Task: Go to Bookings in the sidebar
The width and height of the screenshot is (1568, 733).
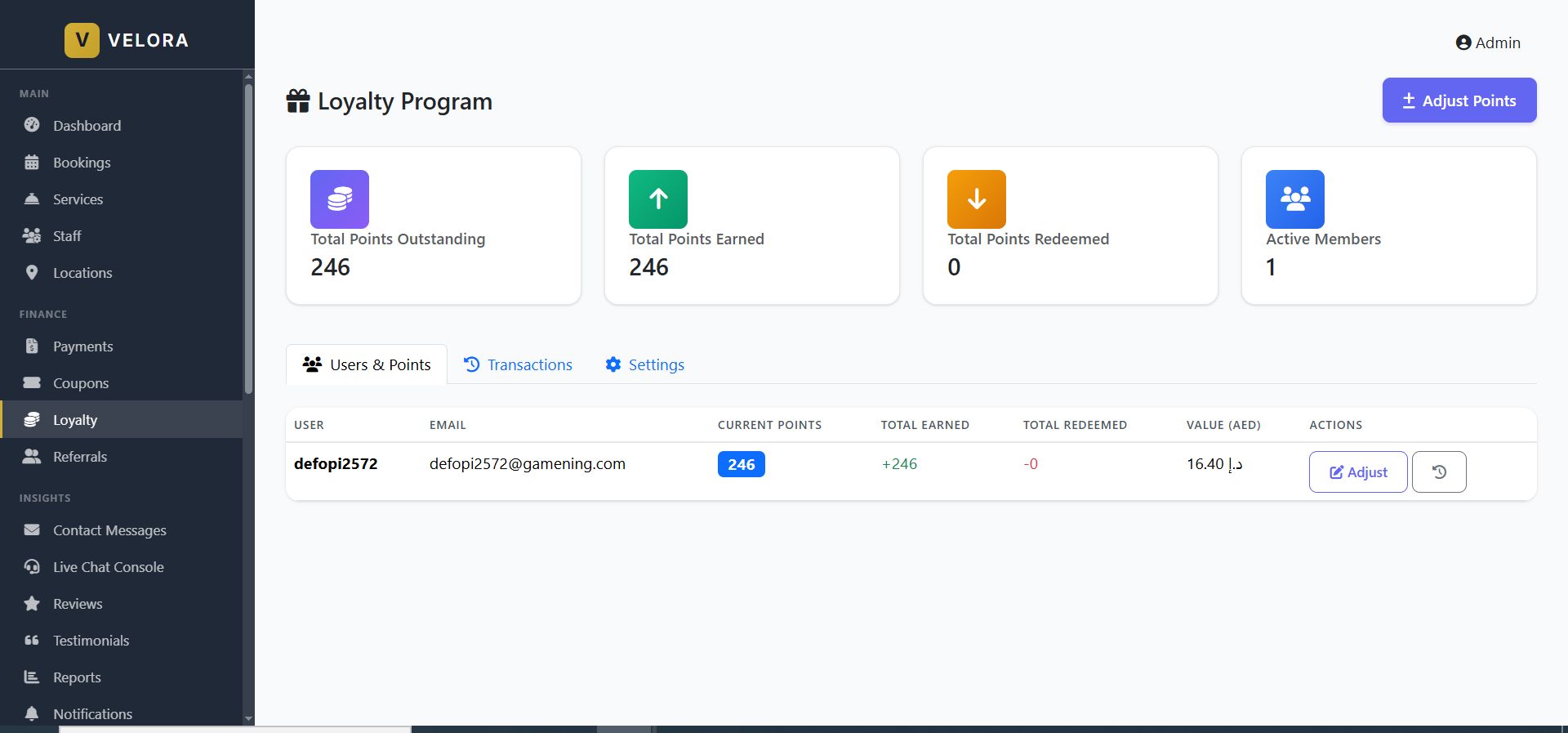Action: pos(82,163)
